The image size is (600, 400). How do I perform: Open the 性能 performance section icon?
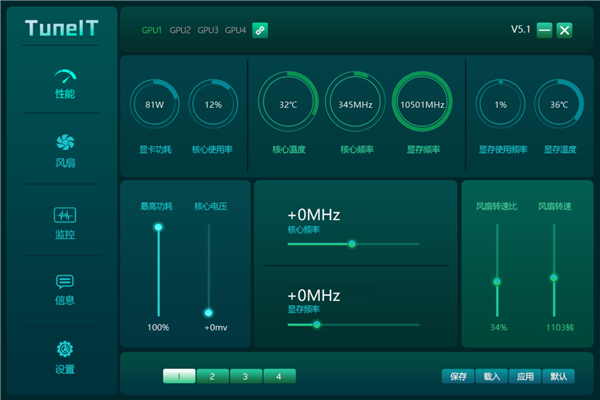pyautogui.click(x=65, y=76)
